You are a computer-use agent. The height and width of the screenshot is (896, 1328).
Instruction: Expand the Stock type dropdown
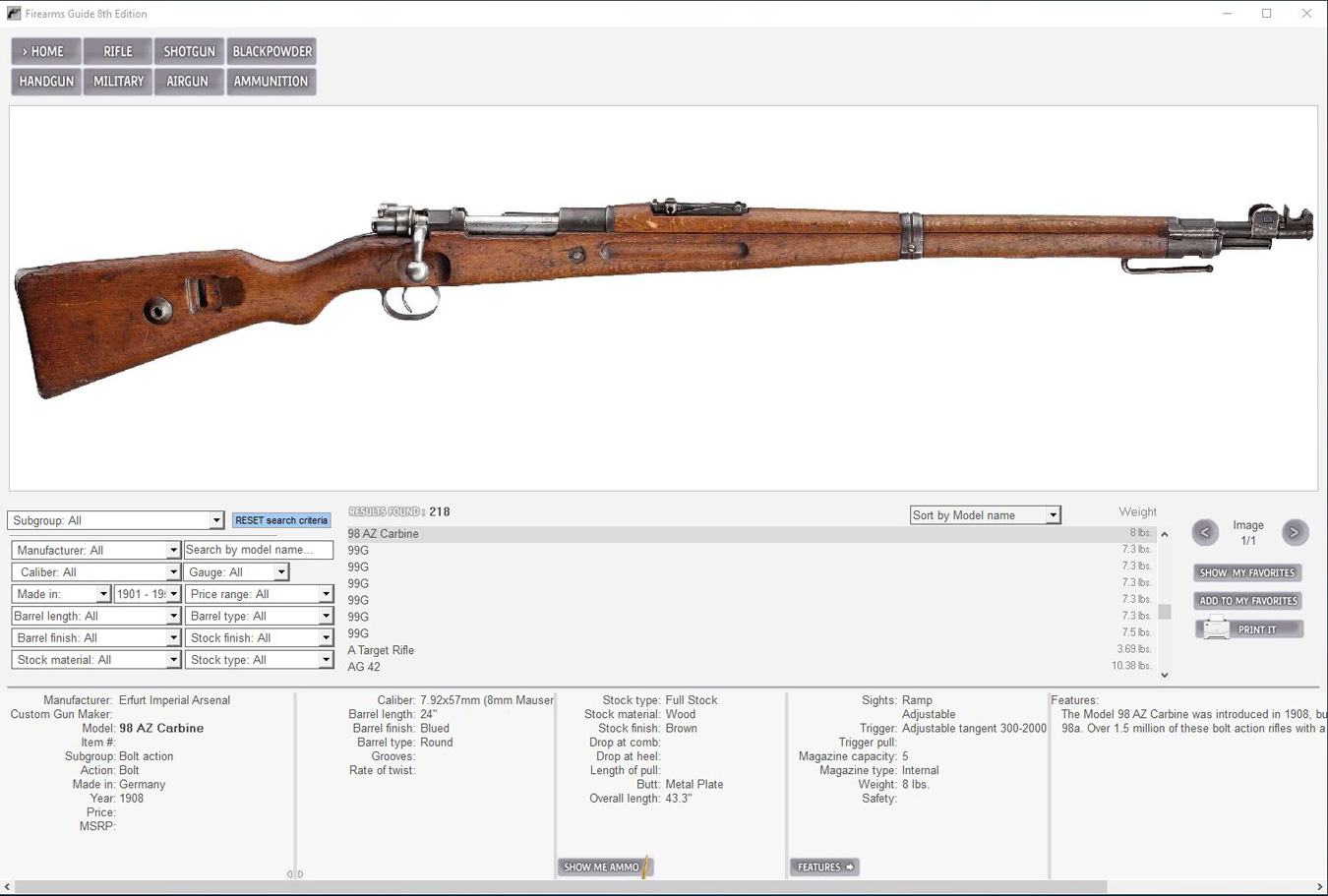[x=326, y=660]
